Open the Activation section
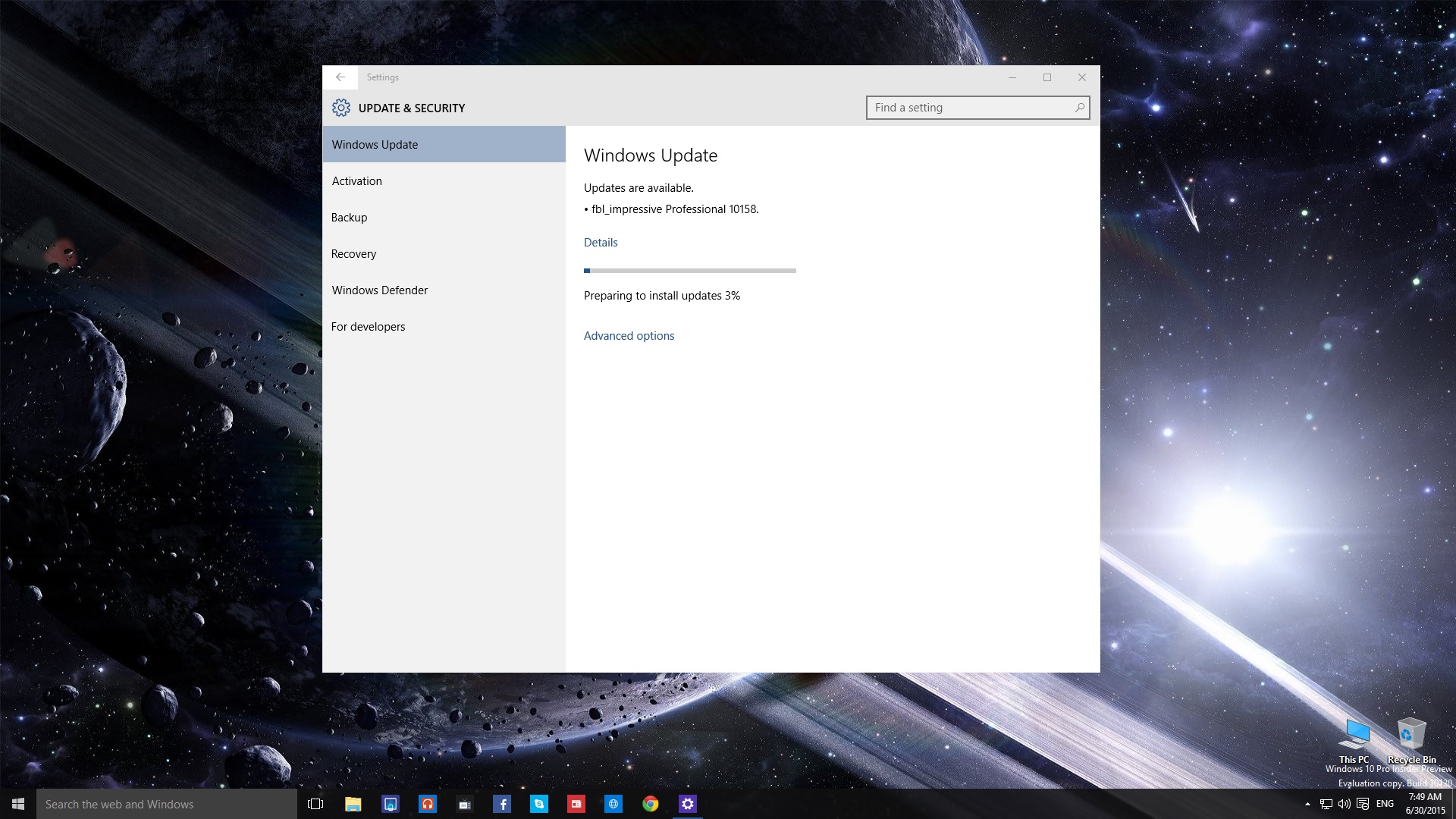The width and height of the screenshot is (1456, 819). [444, 180]
